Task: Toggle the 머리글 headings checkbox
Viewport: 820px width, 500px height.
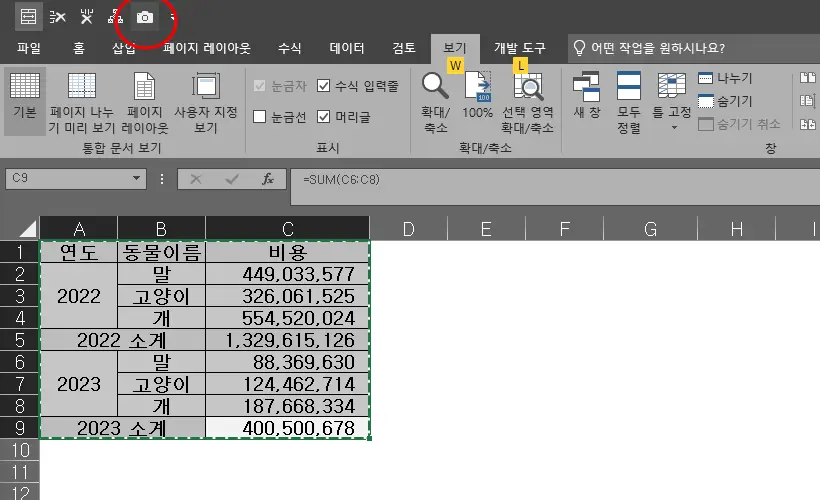Action: point(324,117)
